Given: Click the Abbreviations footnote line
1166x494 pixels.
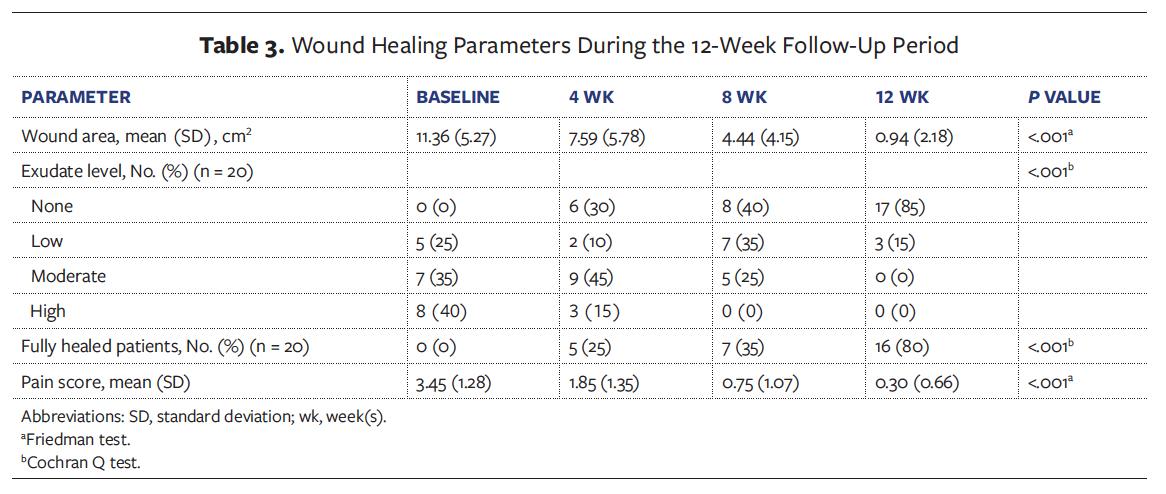Looking at the screenshot, I should pyautogui.click(x=203, y=417).
